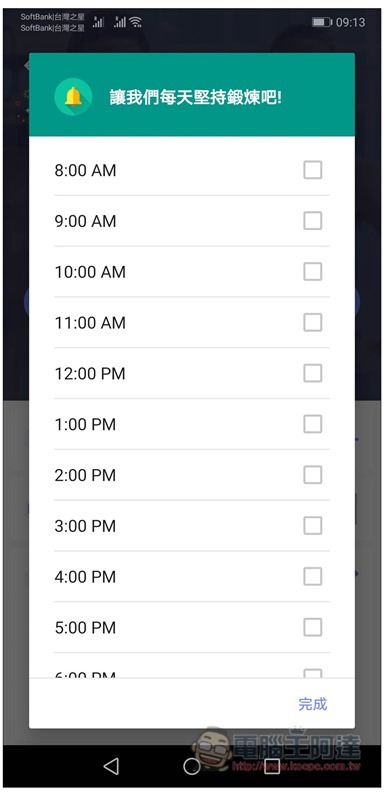The image size is (384, 796).
Task: Choose the 4:00 PM time row label
Action: pyautogui.click(x=85, y=577)
